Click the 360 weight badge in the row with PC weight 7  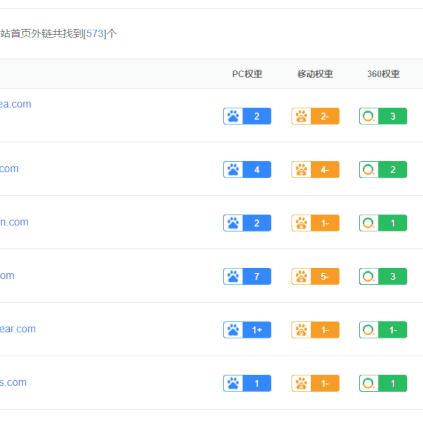point(383,276)
